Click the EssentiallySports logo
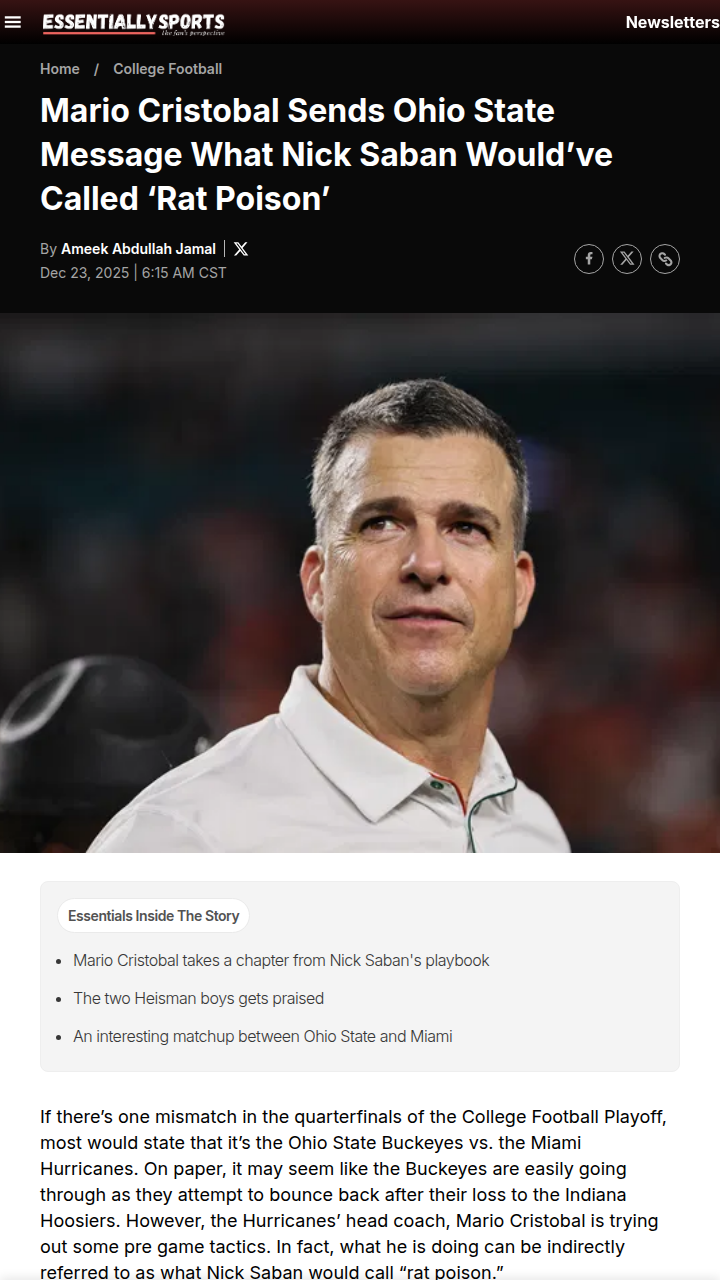The width and height of the screenshot is (720, 1280). coord(133,23)
